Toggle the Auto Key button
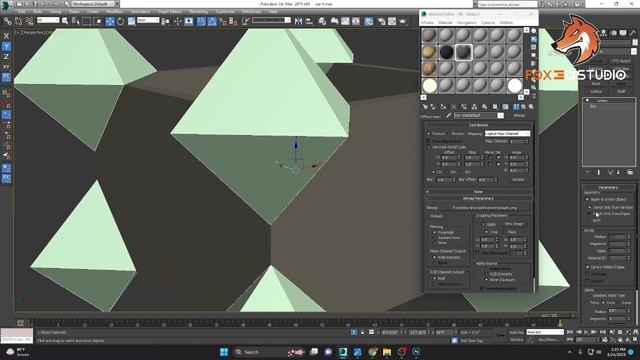 [516, 332]
